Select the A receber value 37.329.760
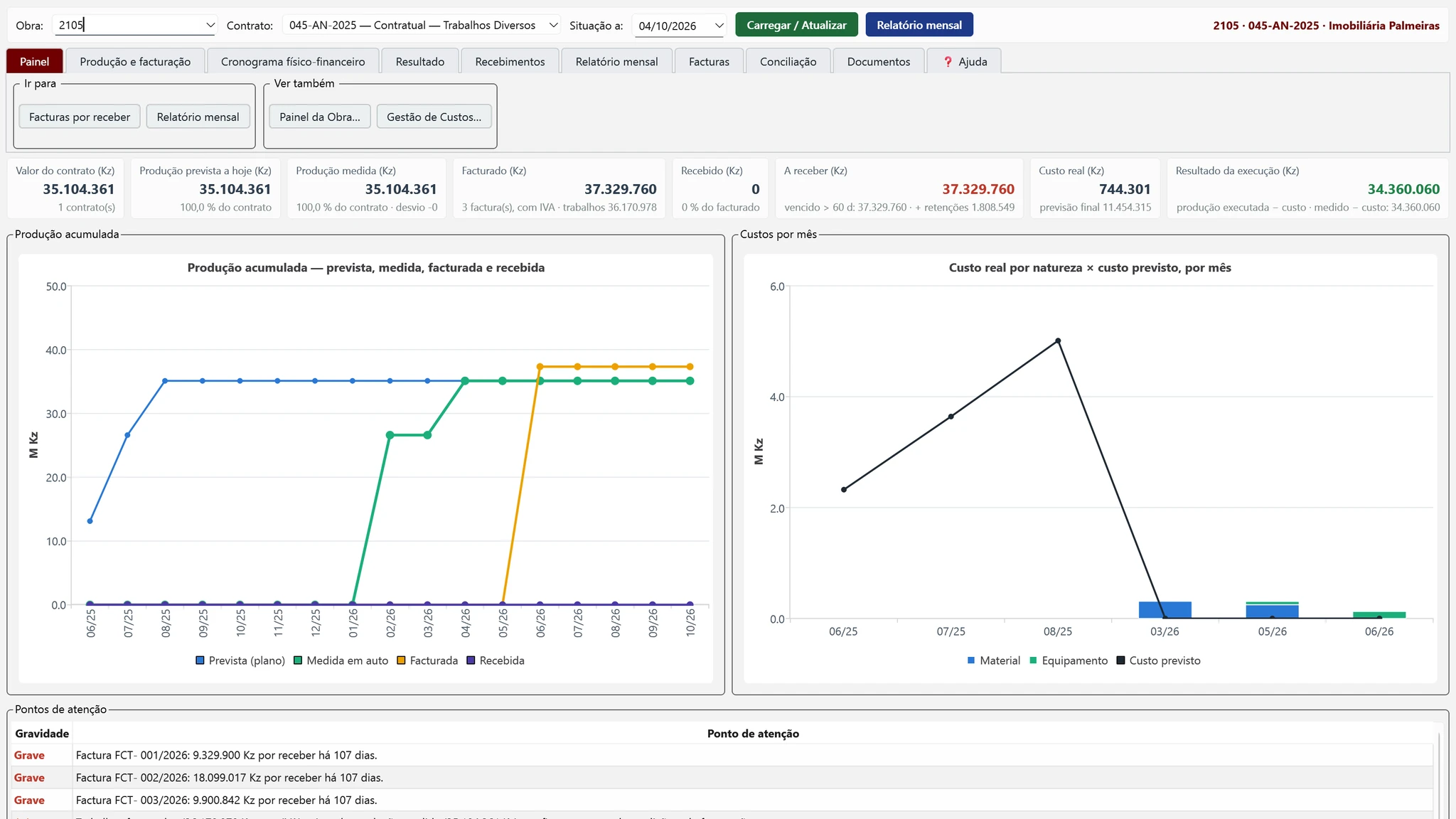1456x819 pixels. (x=978, y=189)
